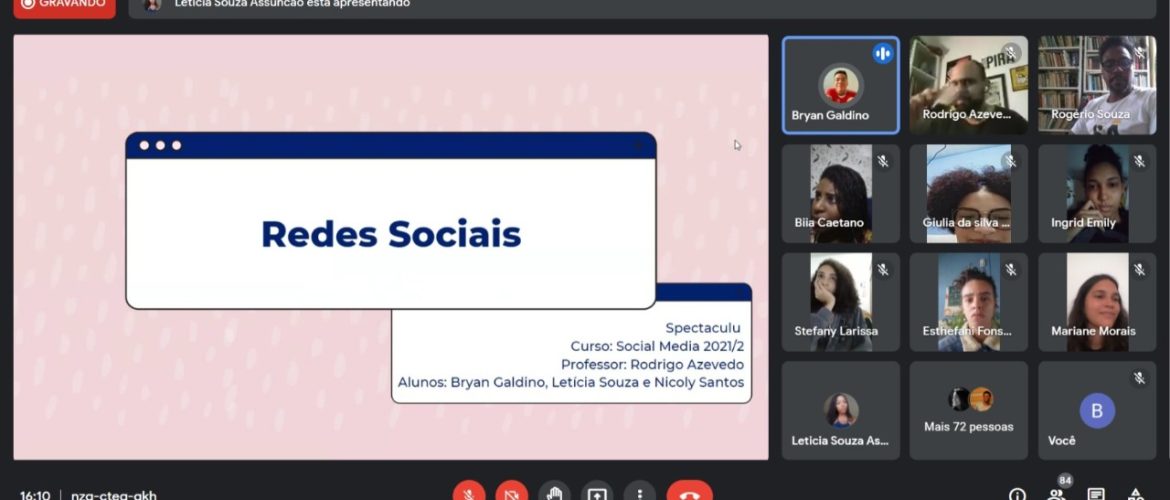The width and height of the screenshot is (1170, 500).
Task: Raise hand using the hand icon
Action: pos(554,493)
